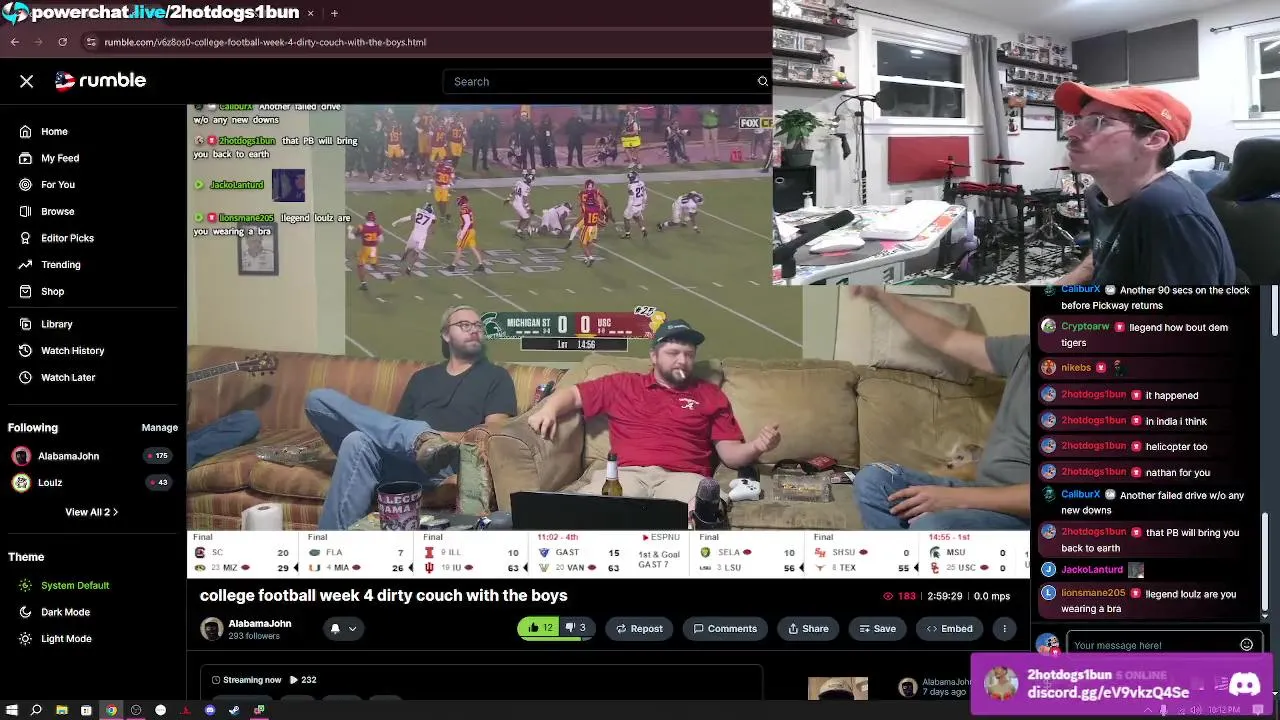Open AlabamaJohn in the Following list
This screenshot has width=1280, height=720.
pyautogui.click(x=68, y=456)
